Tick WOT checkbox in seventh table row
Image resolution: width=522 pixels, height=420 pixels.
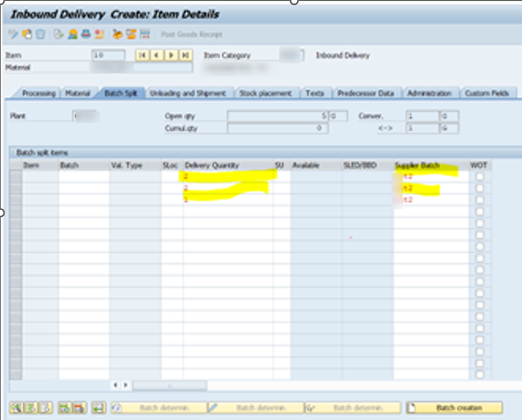tap(480, 246)
